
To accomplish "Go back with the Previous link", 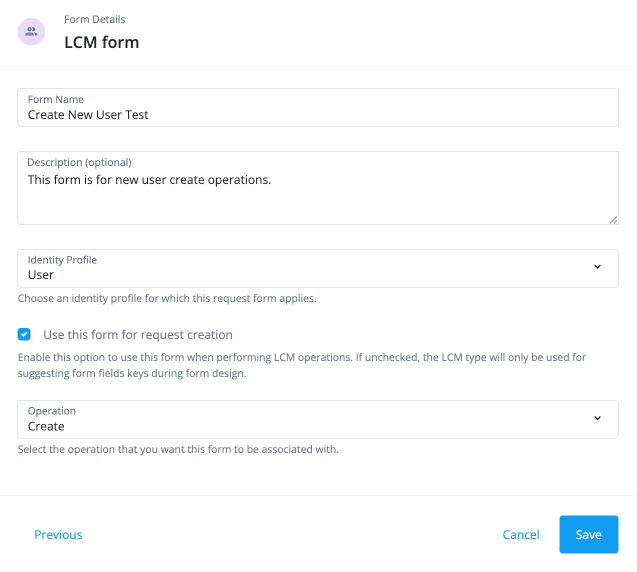I will pyautogui.click(x=58, y=535).
